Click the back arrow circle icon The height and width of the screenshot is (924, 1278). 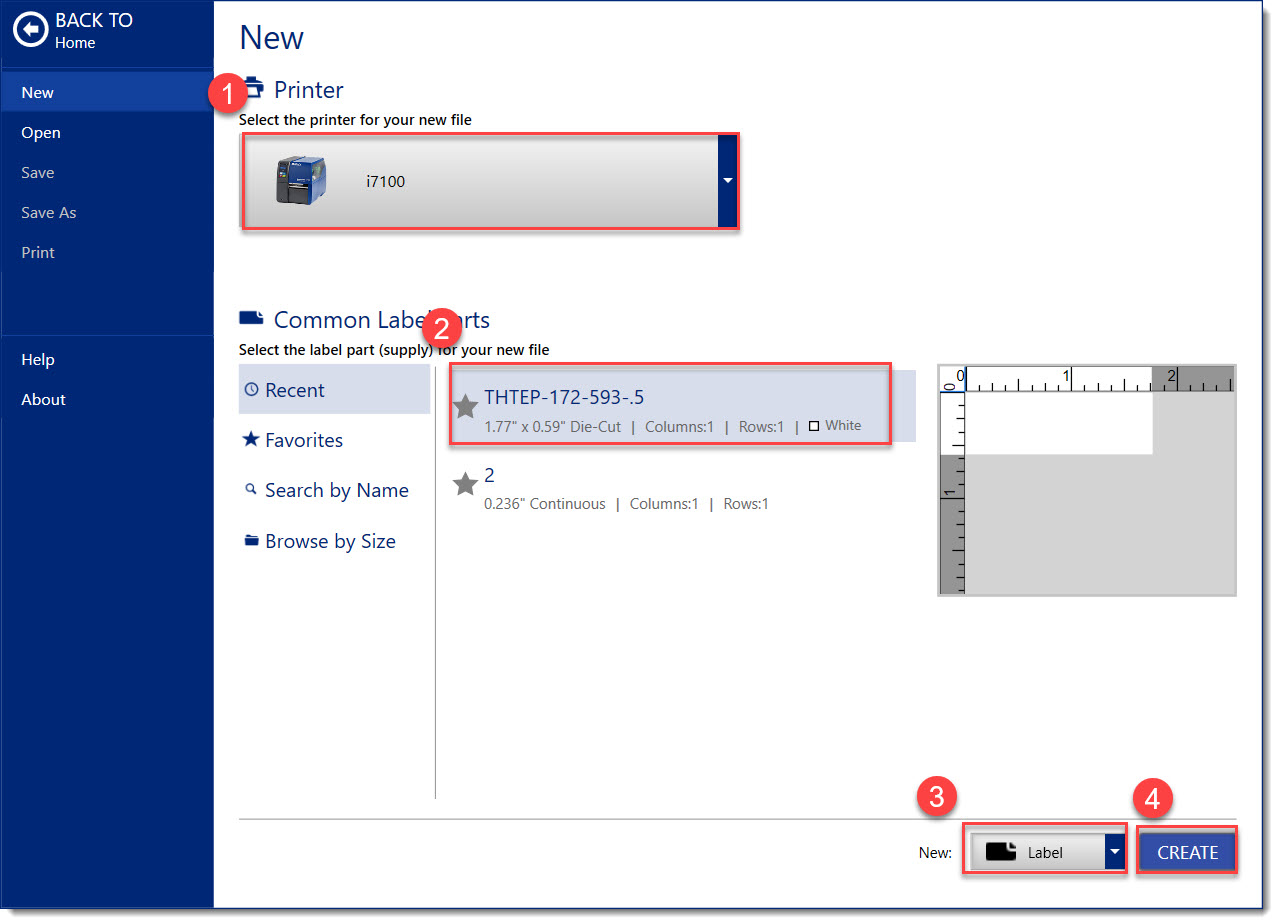[30, 31]
